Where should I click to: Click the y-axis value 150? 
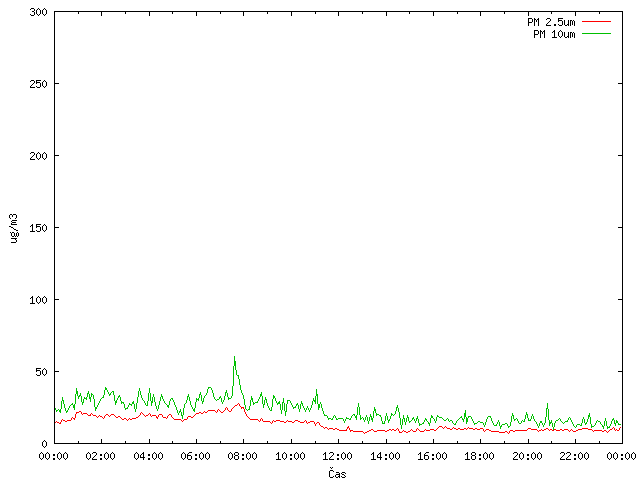pyautogui.click(x=38, y=228)
